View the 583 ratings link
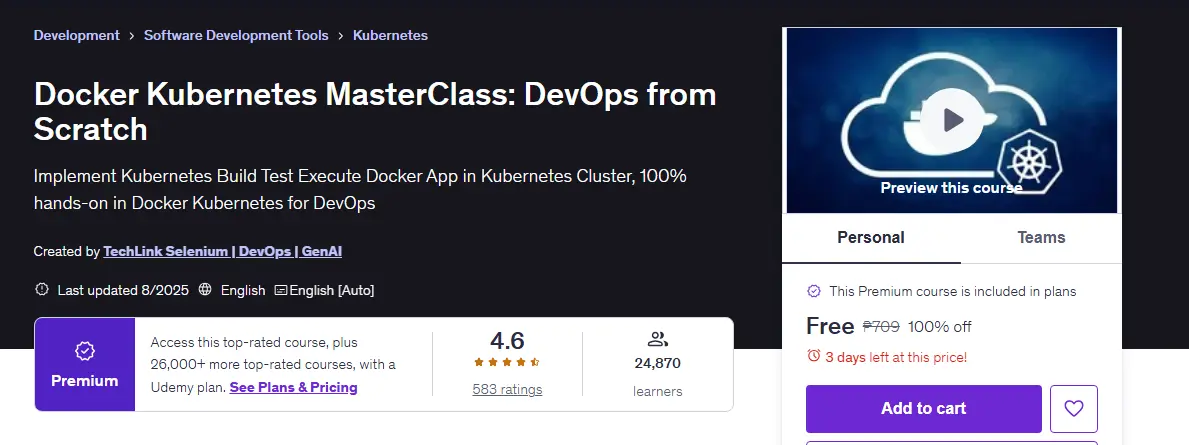The width and height of the screenshot is (1189, 445). coord(507,390)
